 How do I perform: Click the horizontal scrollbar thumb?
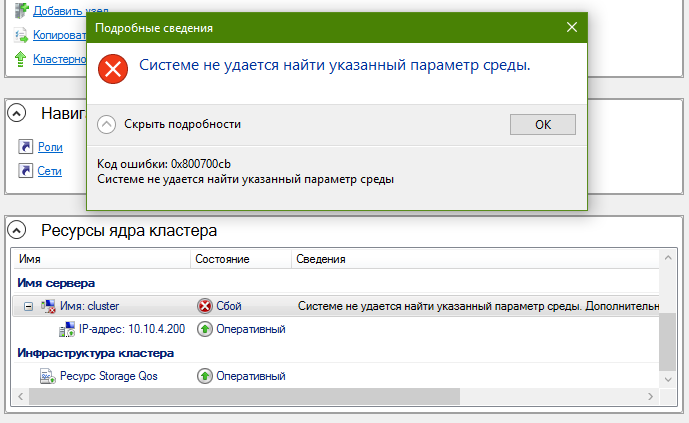(244, 396)
